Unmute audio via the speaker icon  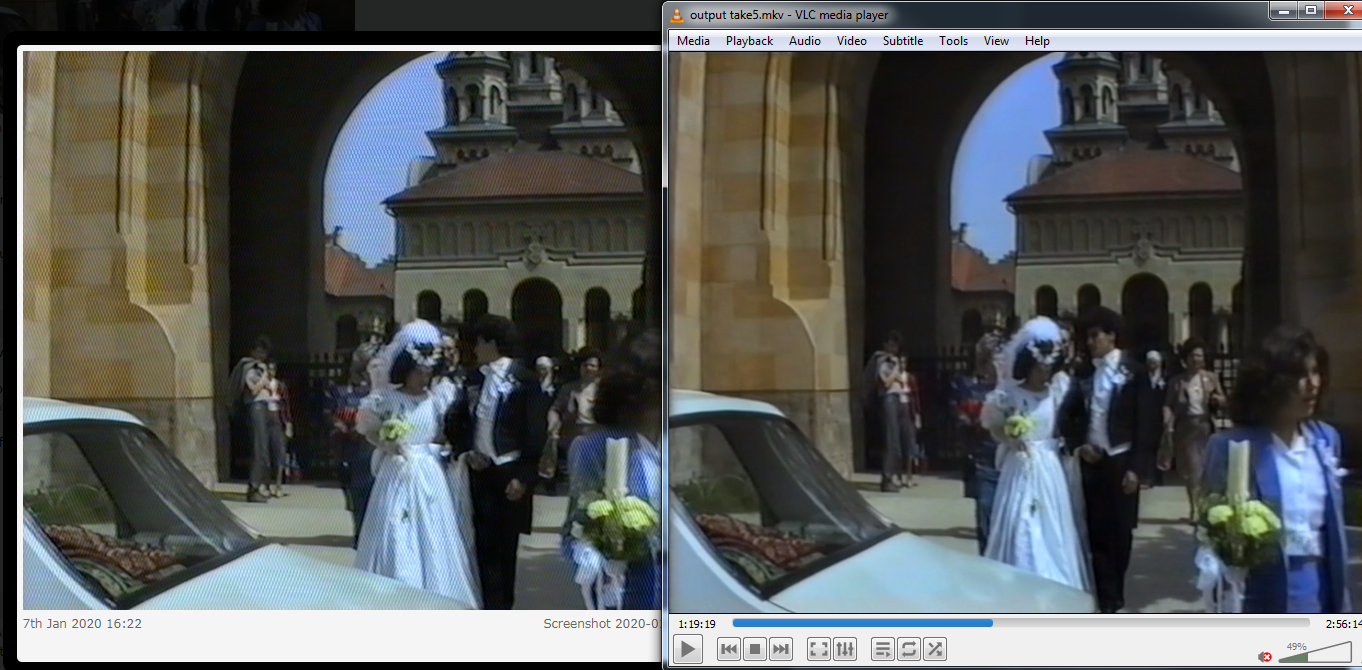(x=1265, y=656)
